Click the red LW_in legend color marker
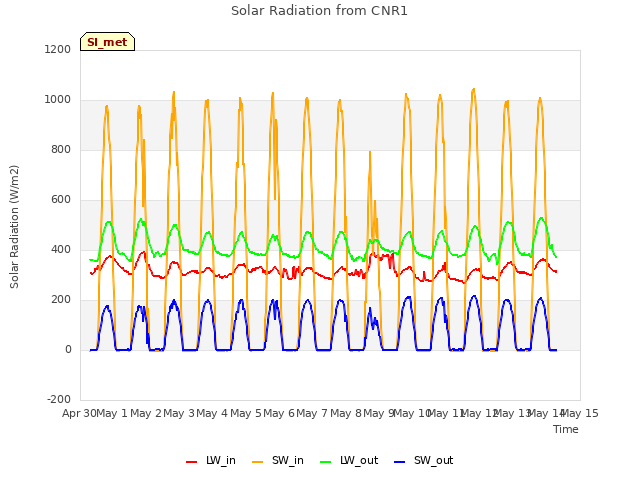 191,462
